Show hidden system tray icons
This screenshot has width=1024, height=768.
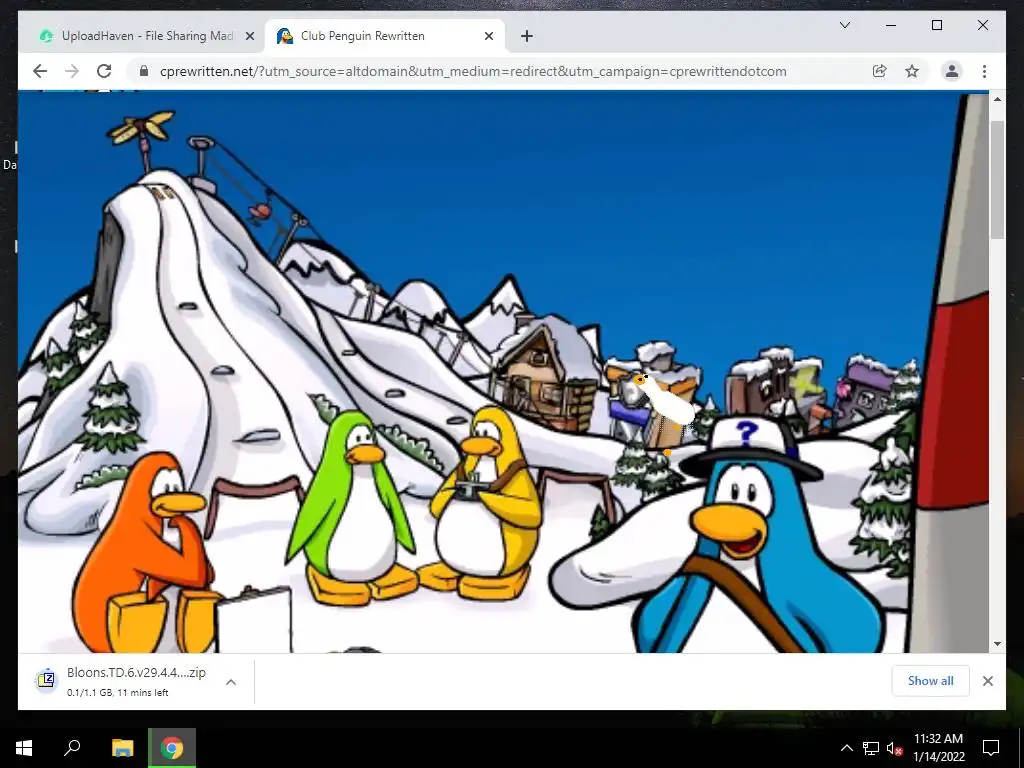pos(846,748)
